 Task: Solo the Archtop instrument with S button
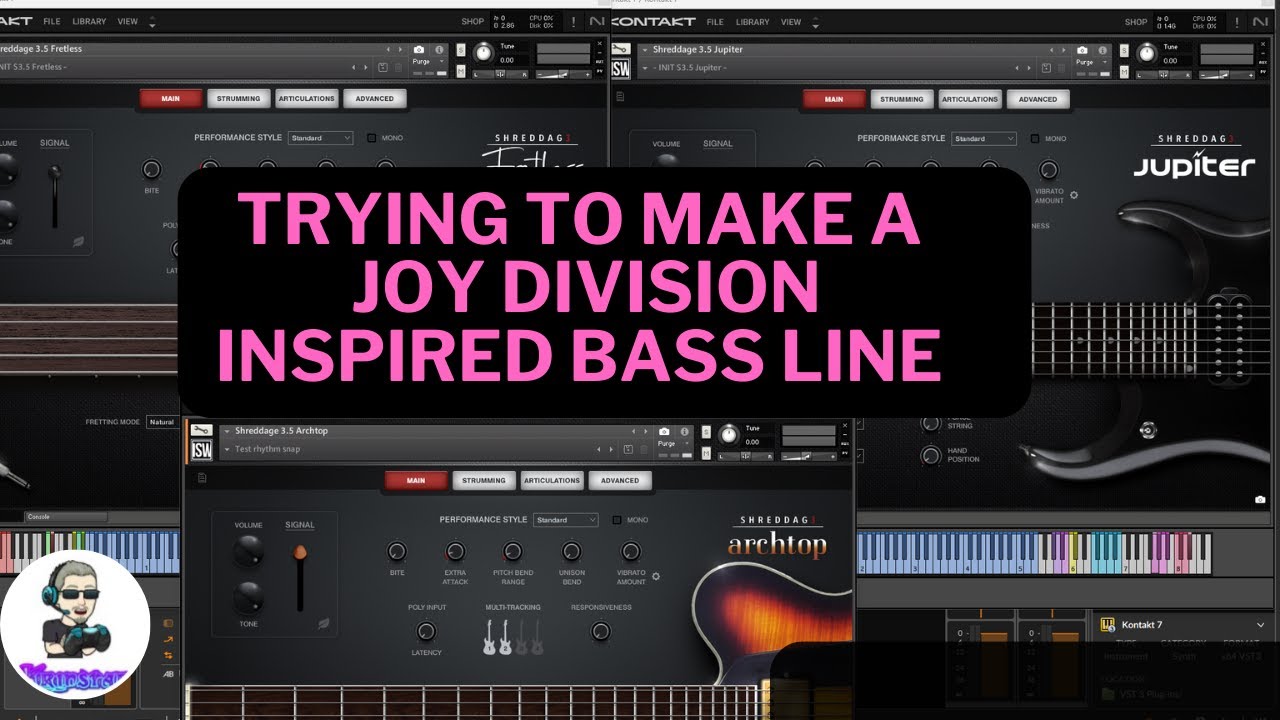tap(706, 432)
